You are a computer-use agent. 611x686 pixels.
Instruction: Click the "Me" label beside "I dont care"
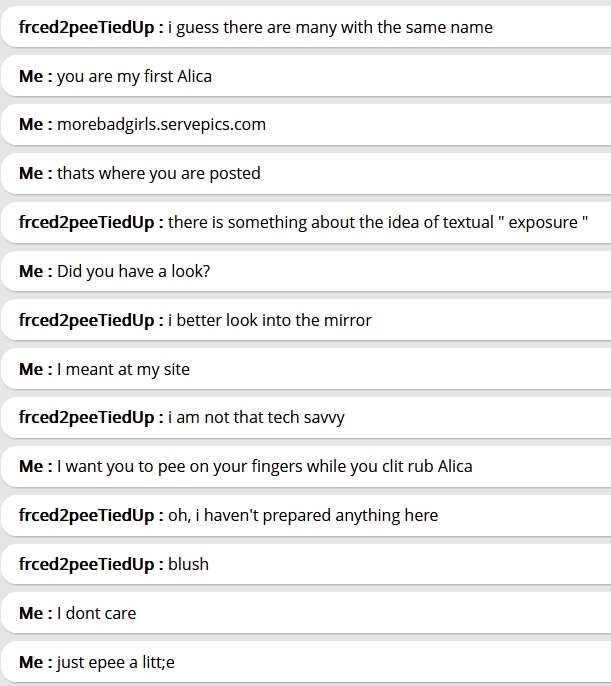click(x=31, y=614)
